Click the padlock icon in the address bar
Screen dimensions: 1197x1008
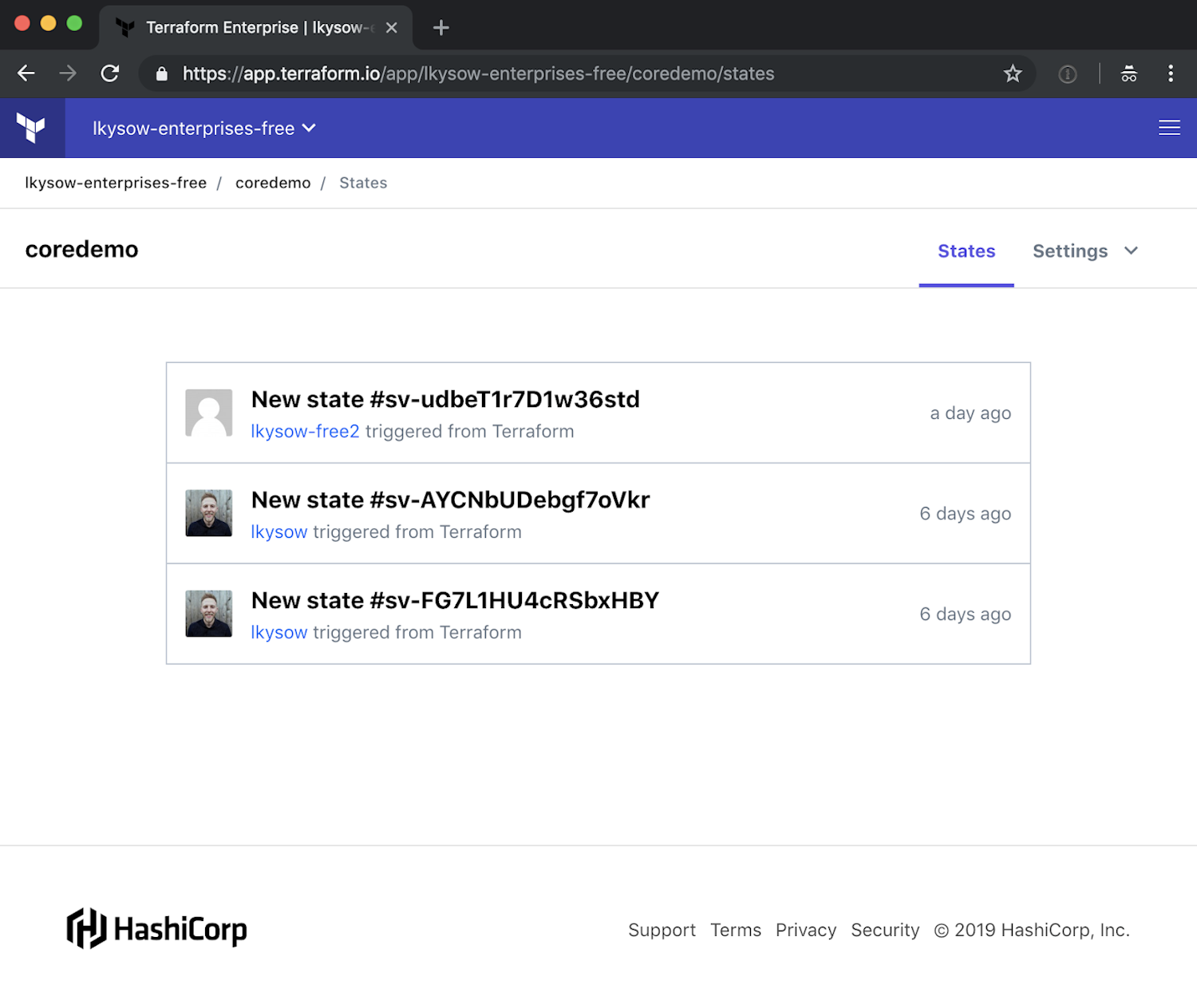161,73
